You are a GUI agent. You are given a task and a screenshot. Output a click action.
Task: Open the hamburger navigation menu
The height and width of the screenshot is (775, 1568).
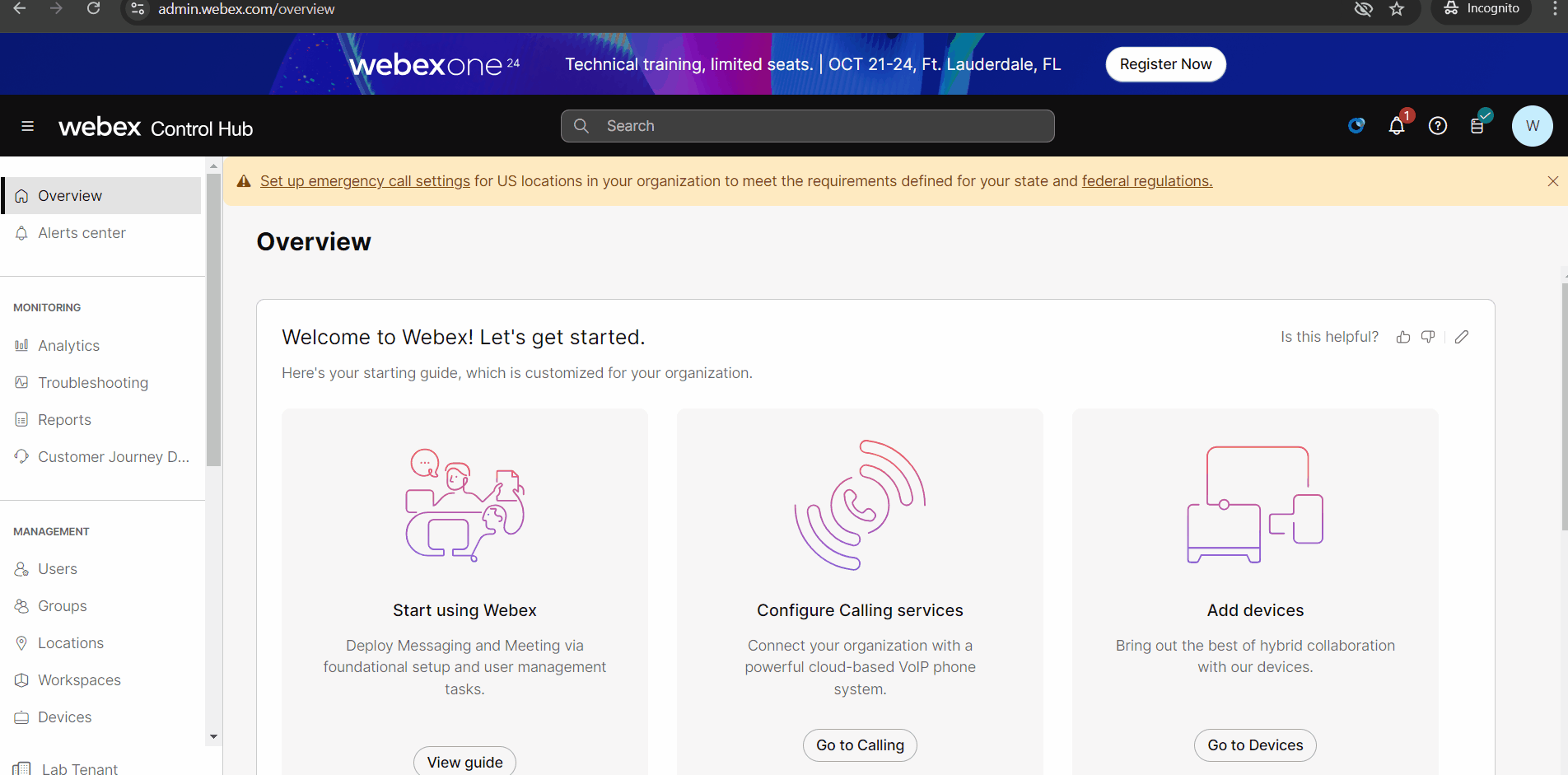click(x=27, y=126)
